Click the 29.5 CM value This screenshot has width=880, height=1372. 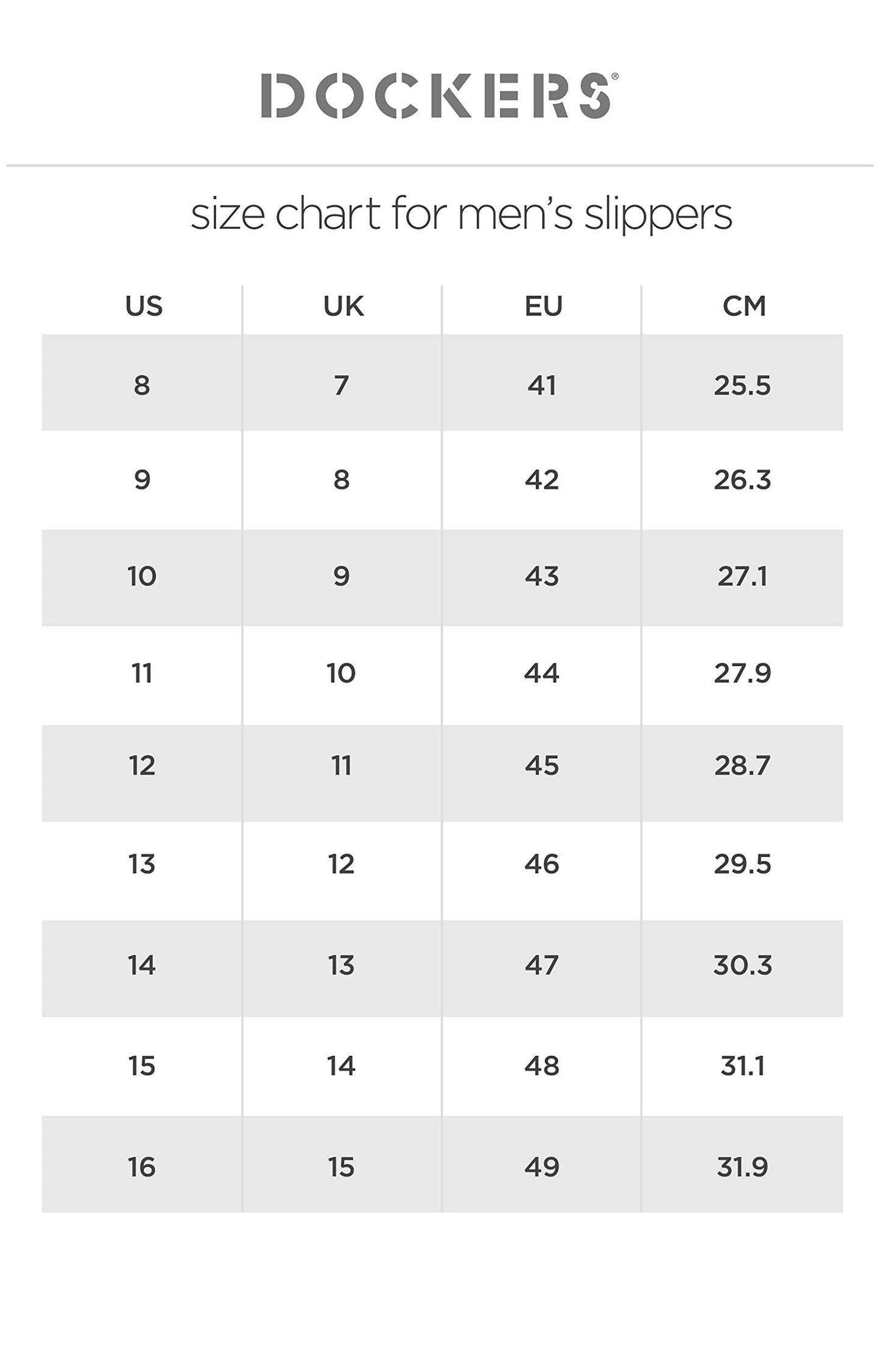[x=742, y=864]
